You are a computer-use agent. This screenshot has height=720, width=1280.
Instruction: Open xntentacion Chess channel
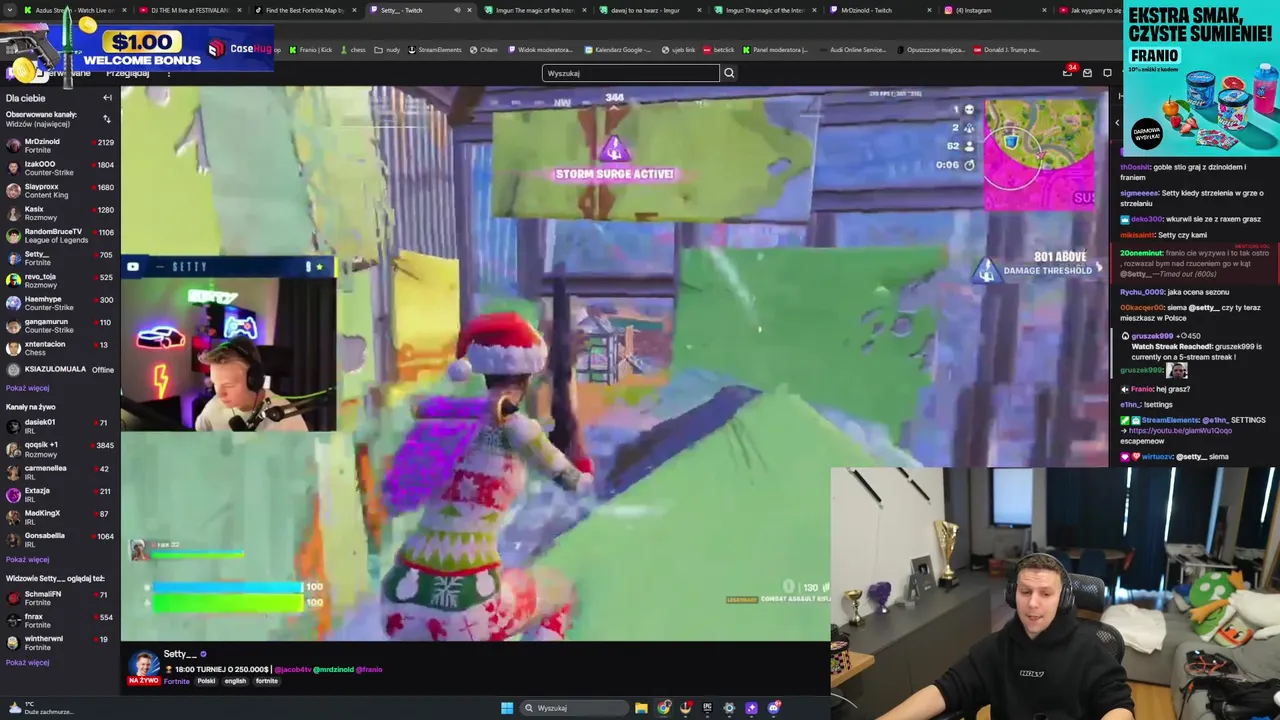[x=60, y=348]
